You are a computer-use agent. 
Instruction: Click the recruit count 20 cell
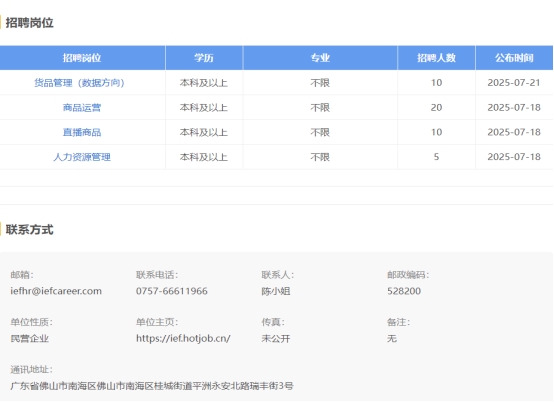pos(436,107)
